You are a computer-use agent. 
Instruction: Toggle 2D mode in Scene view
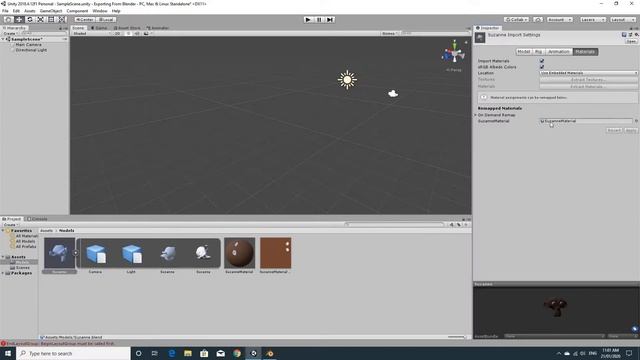coord(118,33)
